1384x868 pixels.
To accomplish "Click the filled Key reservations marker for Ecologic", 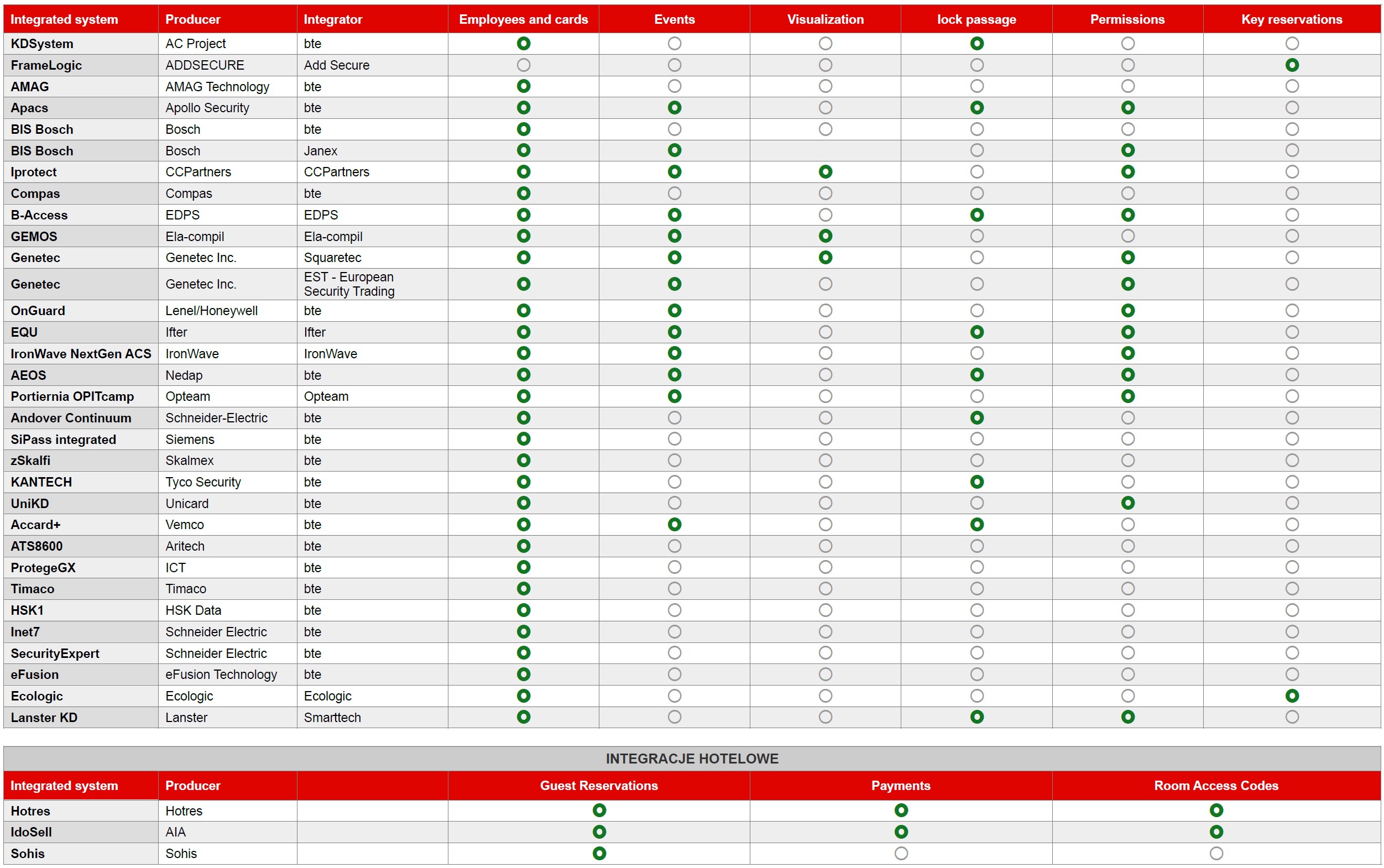I will coord(1292,696).
